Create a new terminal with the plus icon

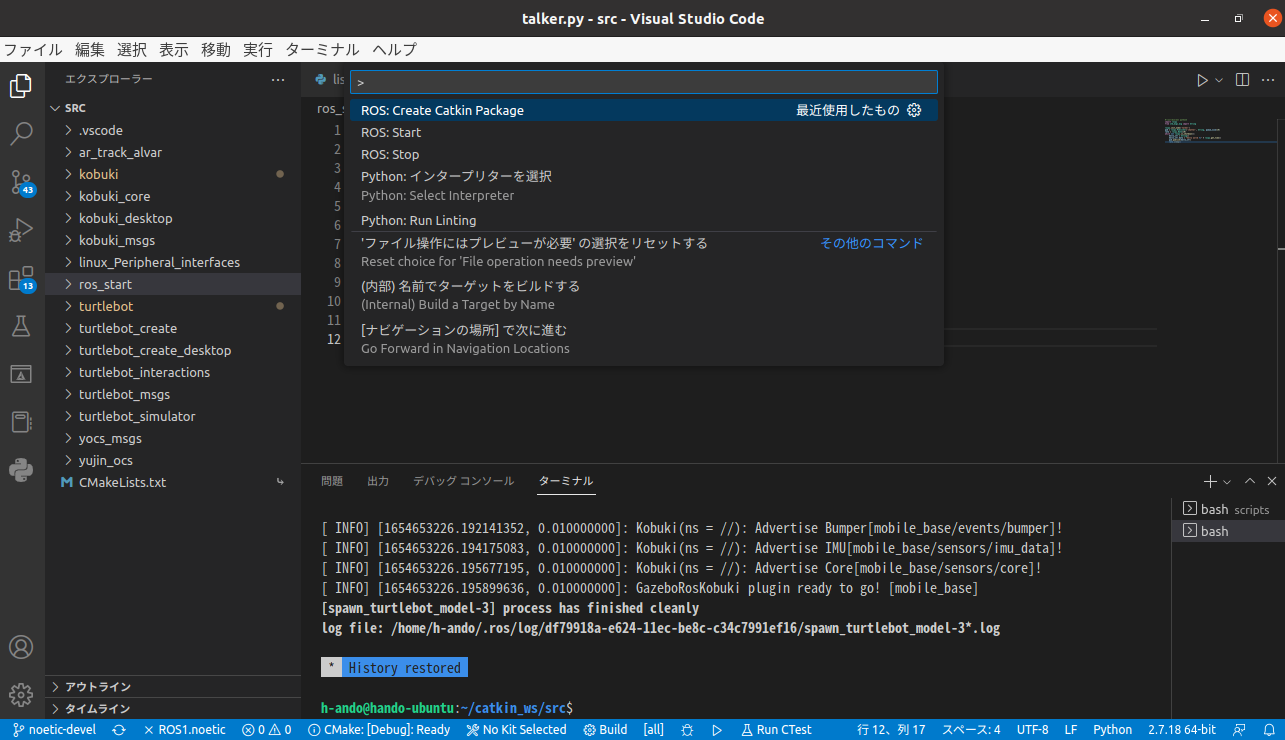pyautogui.click(x=1210, y=480)
